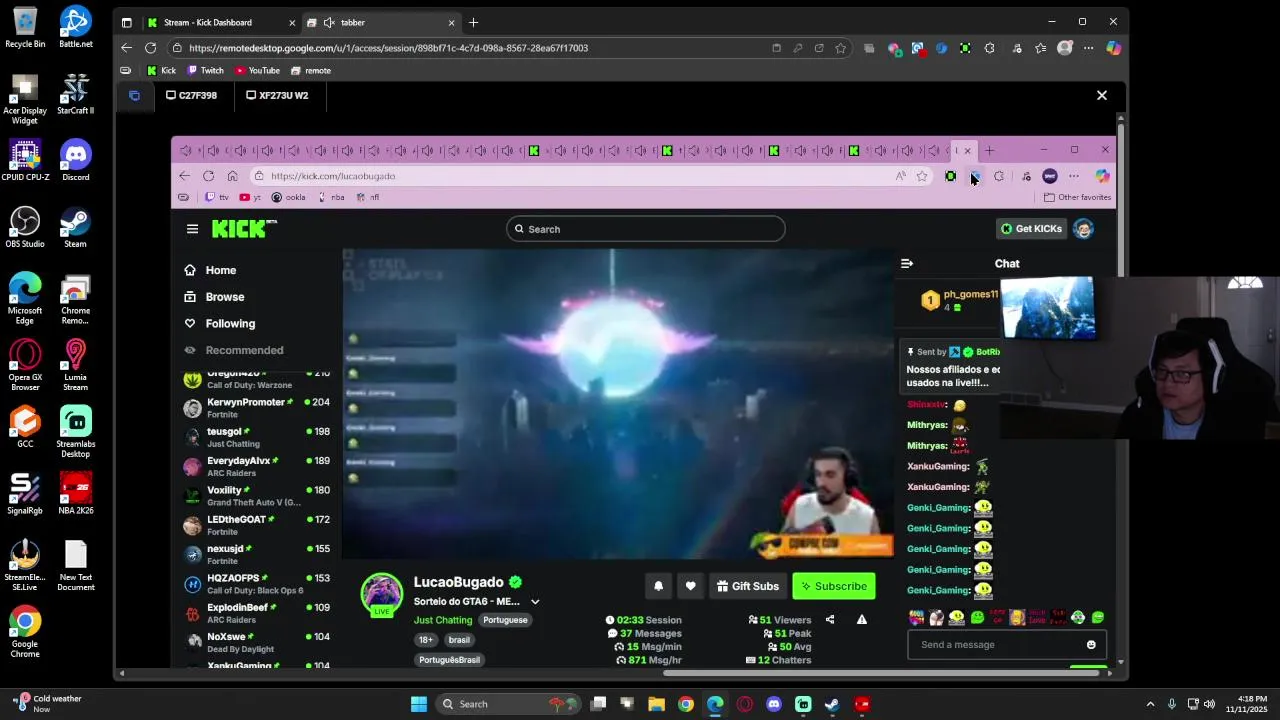Open File Explorer from the taskbar
This screenshot has height=720, width=1280.
tap(656, 704)
